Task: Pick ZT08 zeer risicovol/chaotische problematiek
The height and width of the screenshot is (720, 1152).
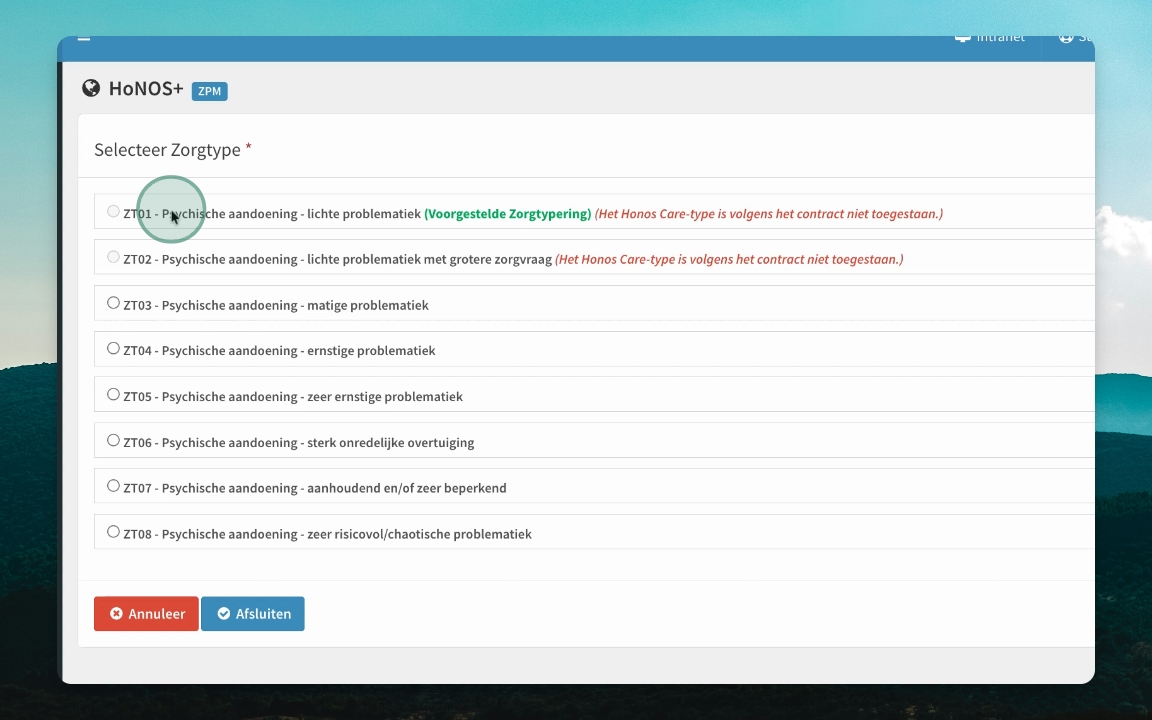Action: point(113,532)
